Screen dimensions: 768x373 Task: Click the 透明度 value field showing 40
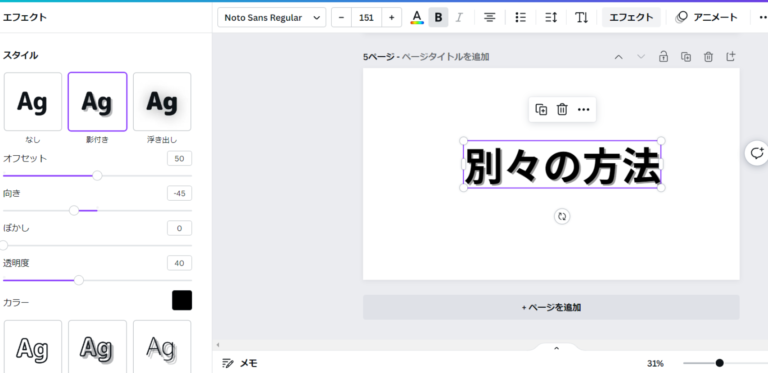coord(179,263)
